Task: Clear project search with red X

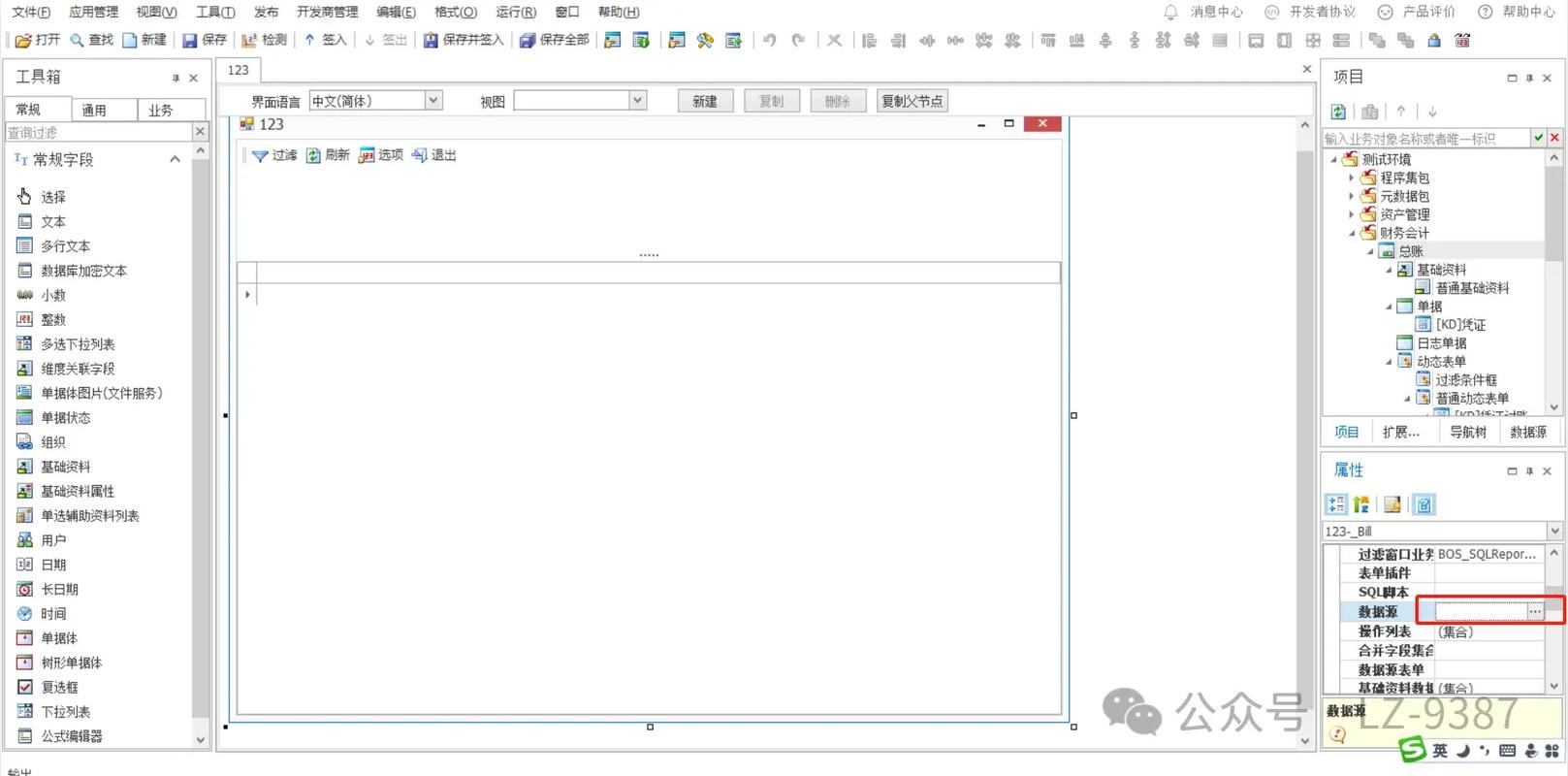Action: tap(1554, 138)
